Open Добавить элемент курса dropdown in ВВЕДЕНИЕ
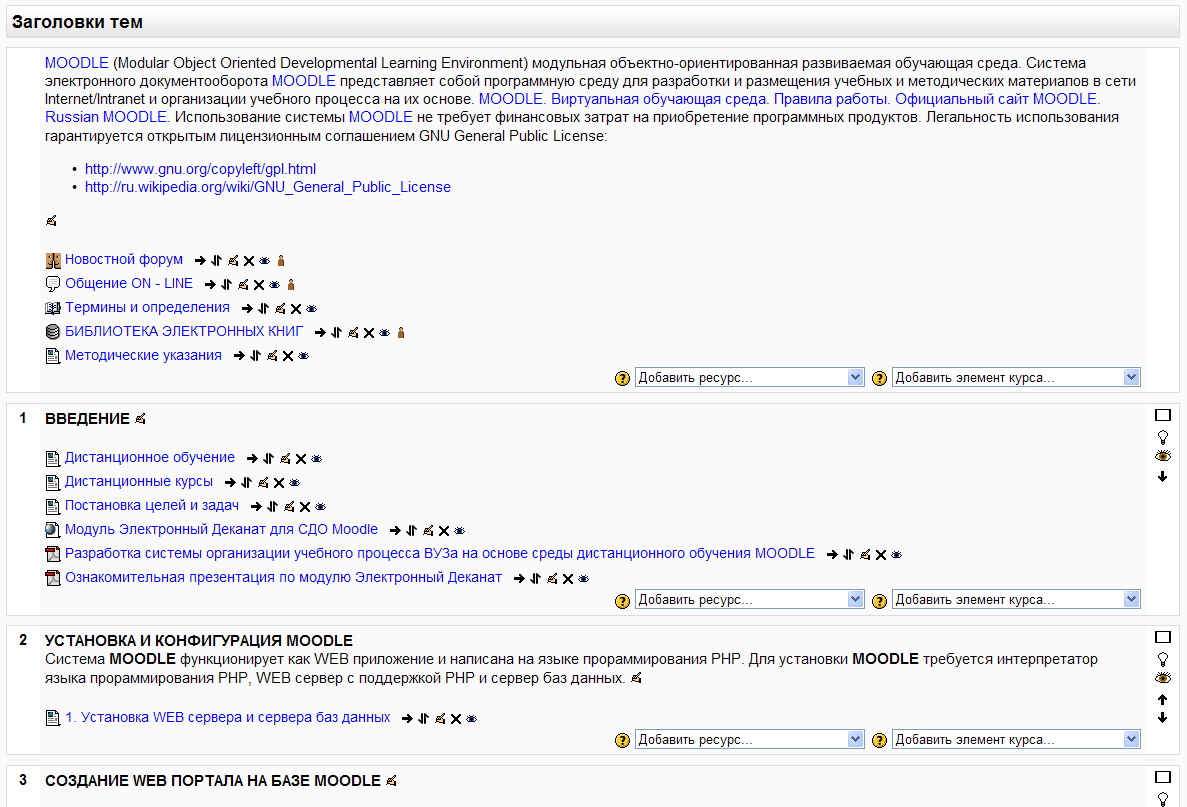 [1016, 600]
